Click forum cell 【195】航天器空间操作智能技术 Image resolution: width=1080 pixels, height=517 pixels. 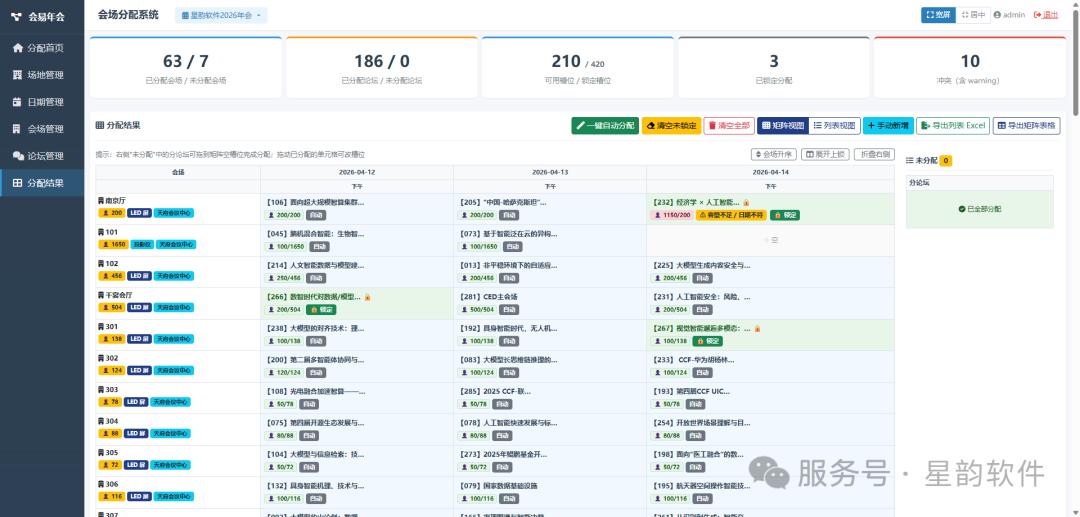pyautogui.click(x=770, y=492)
